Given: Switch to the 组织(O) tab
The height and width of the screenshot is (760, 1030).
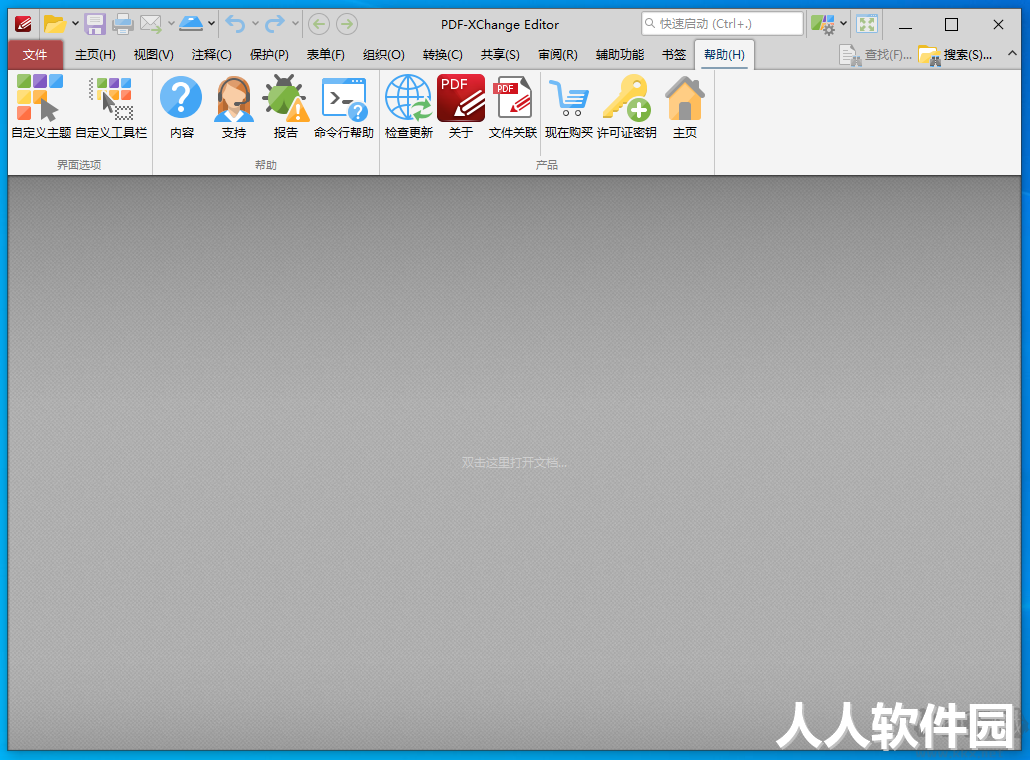Looking at the screenshot, I should tap(384, 55).
